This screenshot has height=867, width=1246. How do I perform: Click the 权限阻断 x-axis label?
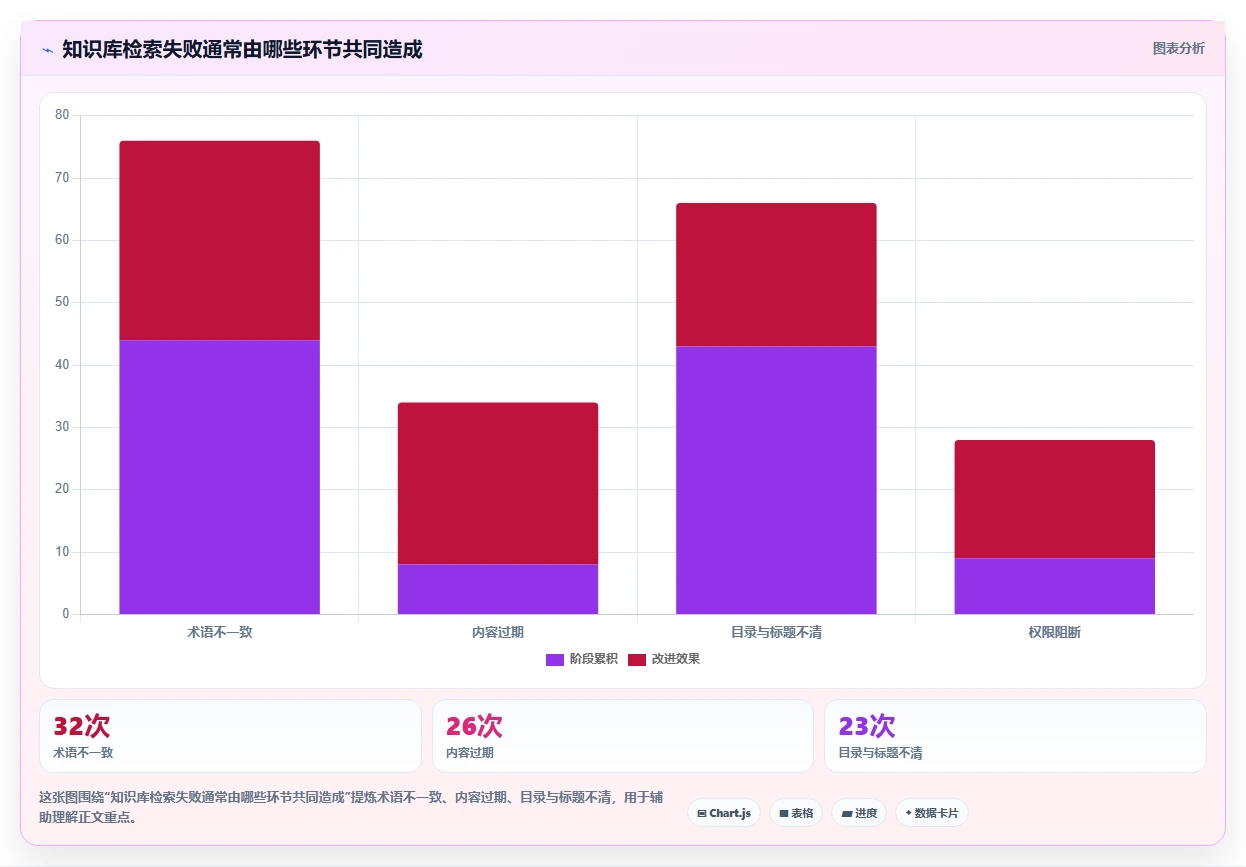1054,632
